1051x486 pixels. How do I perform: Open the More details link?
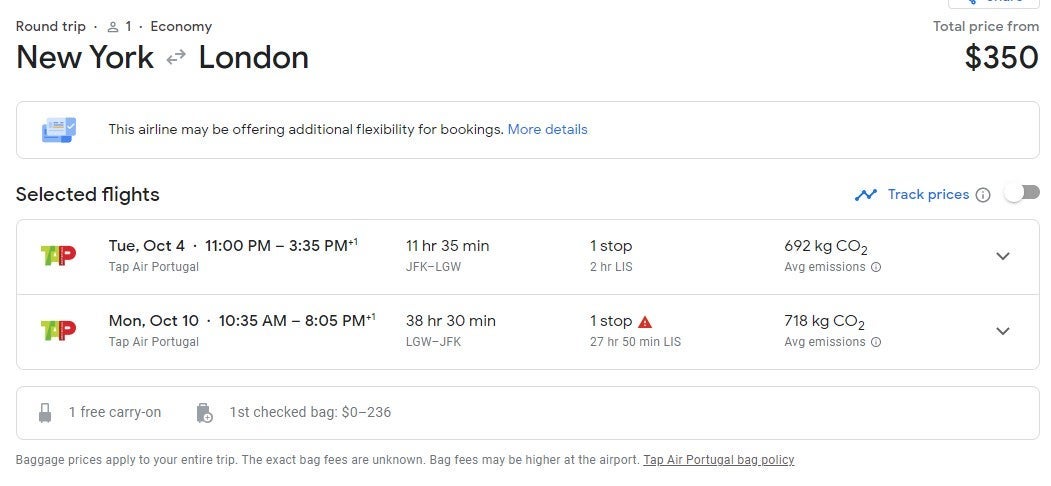click(x=547, y=129)
